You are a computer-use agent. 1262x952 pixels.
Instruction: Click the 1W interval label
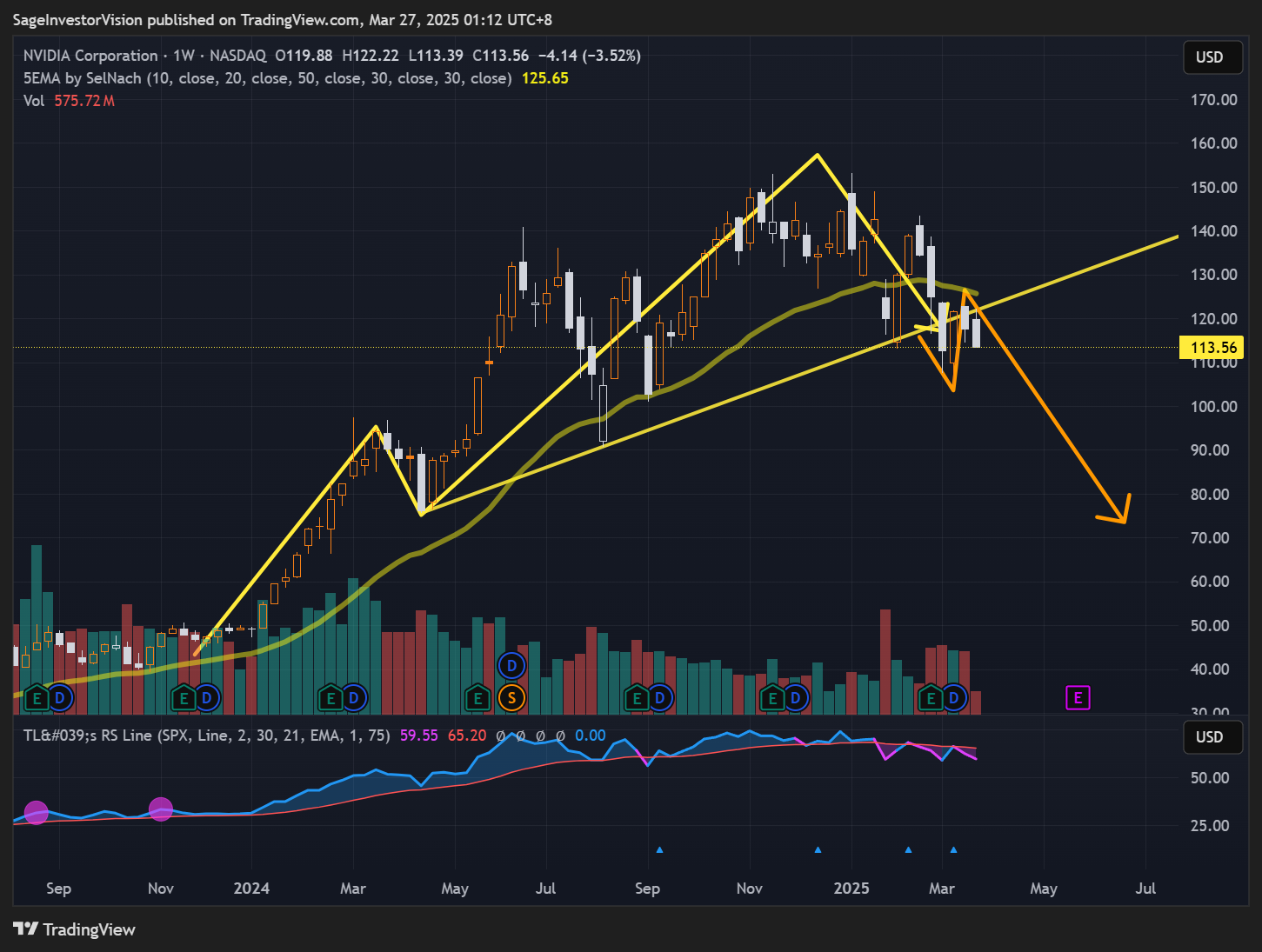pyautogui.click(x=184, y=56)
